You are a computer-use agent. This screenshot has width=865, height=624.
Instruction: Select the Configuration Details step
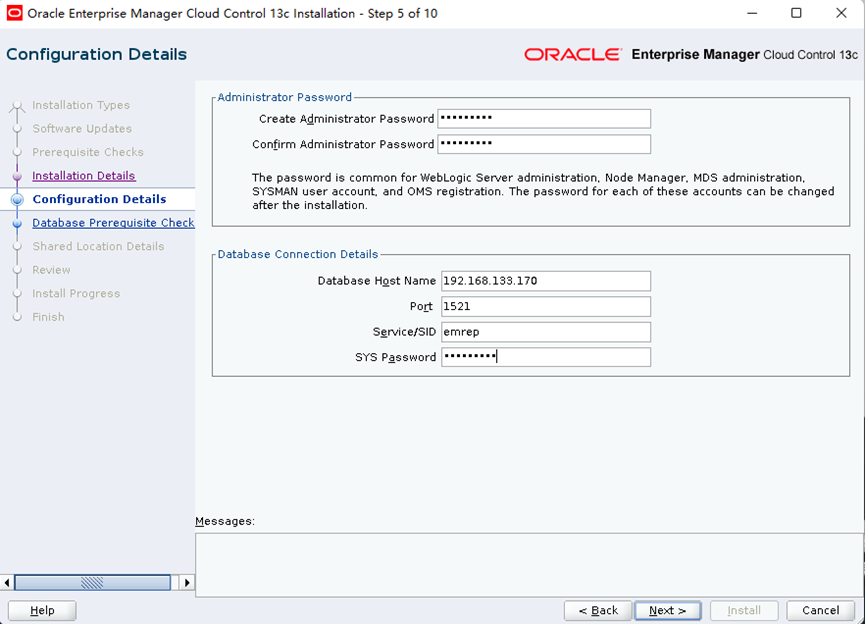99,199
